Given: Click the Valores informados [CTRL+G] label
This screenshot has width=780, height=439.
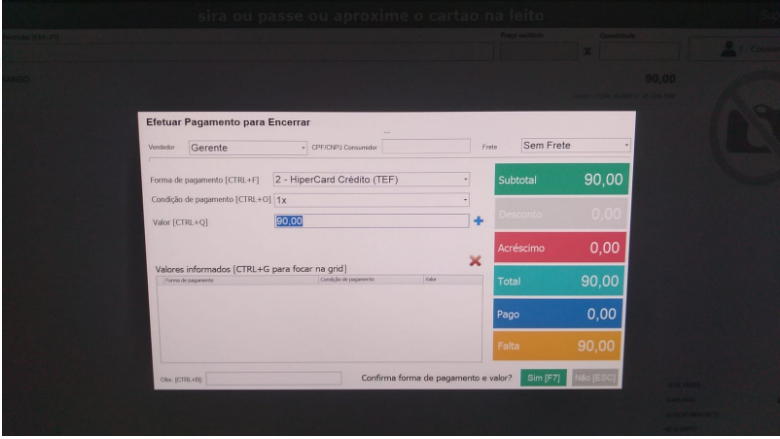Looking at the screenshot, I should click(251, 269).
